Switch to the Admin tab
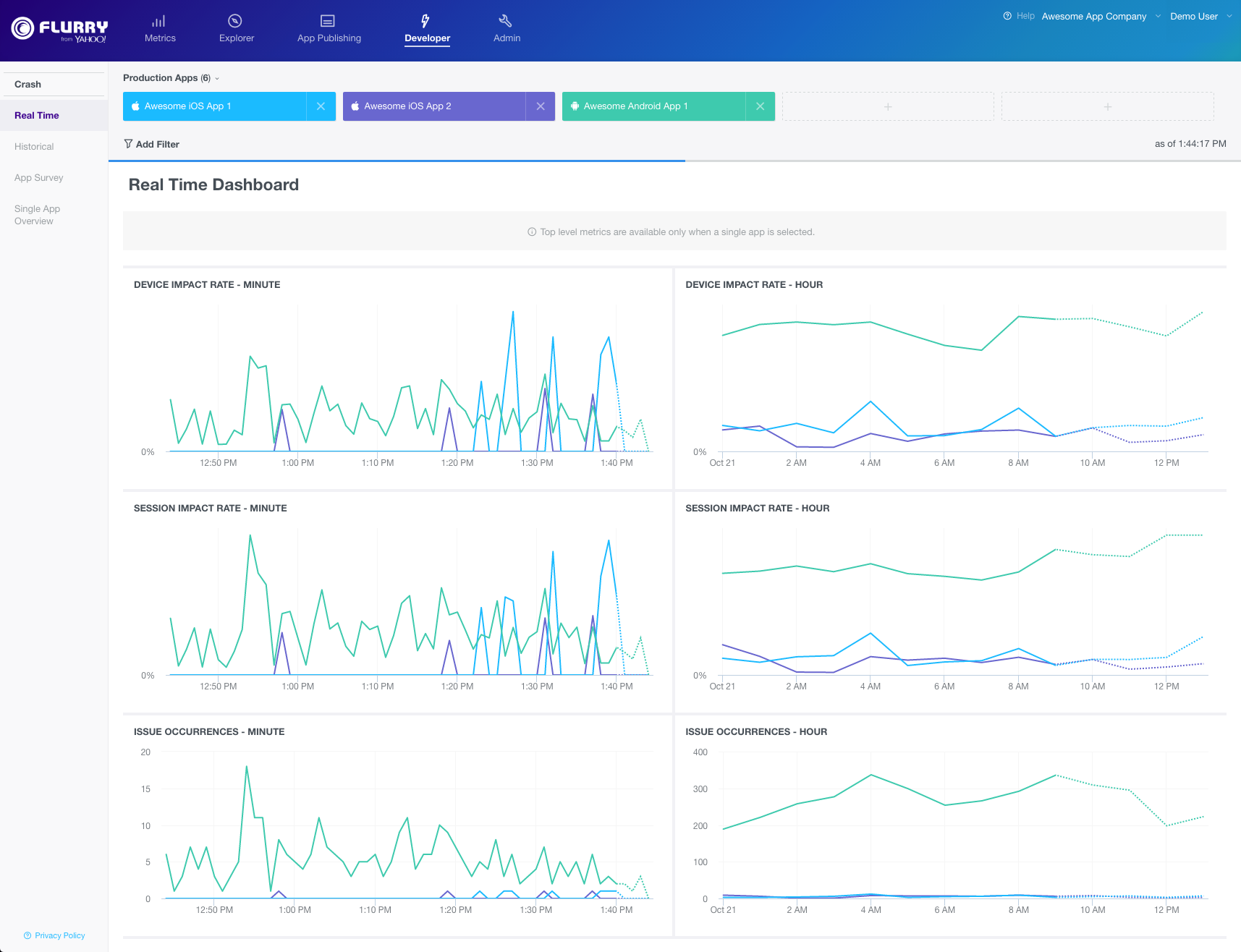The width and height of the screenshot is (1241, 952). [x=507, y=30]
